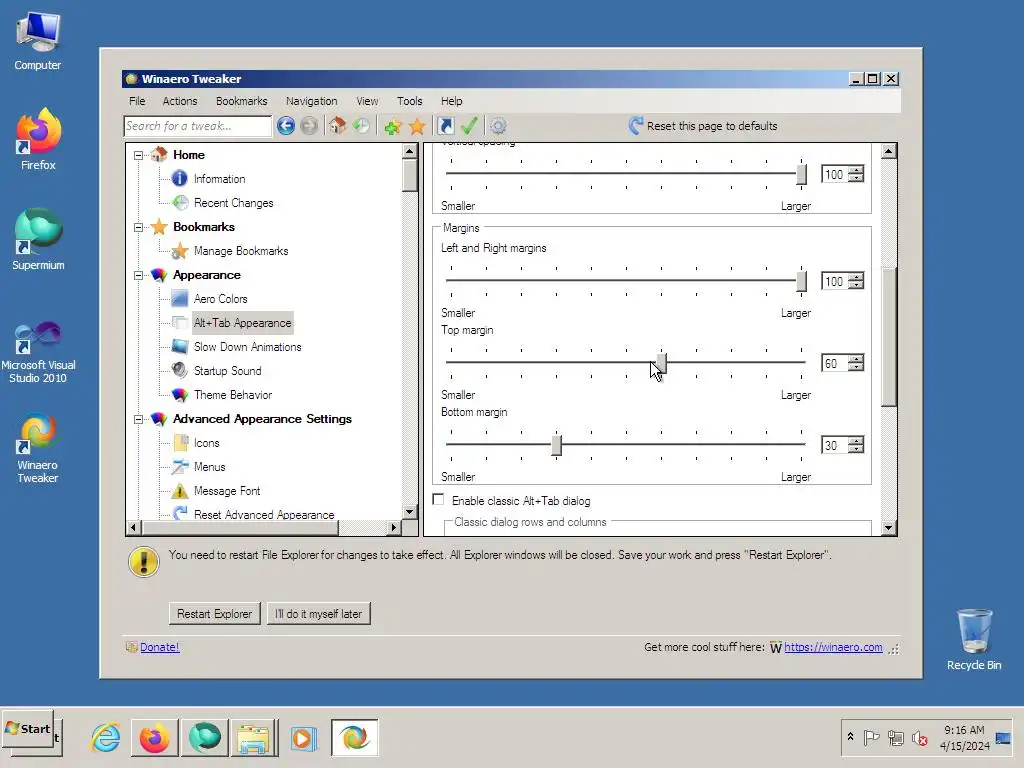This screenshot has width=1024, height=768.
Task: Open the Actions menu
Action: (180, 101)
